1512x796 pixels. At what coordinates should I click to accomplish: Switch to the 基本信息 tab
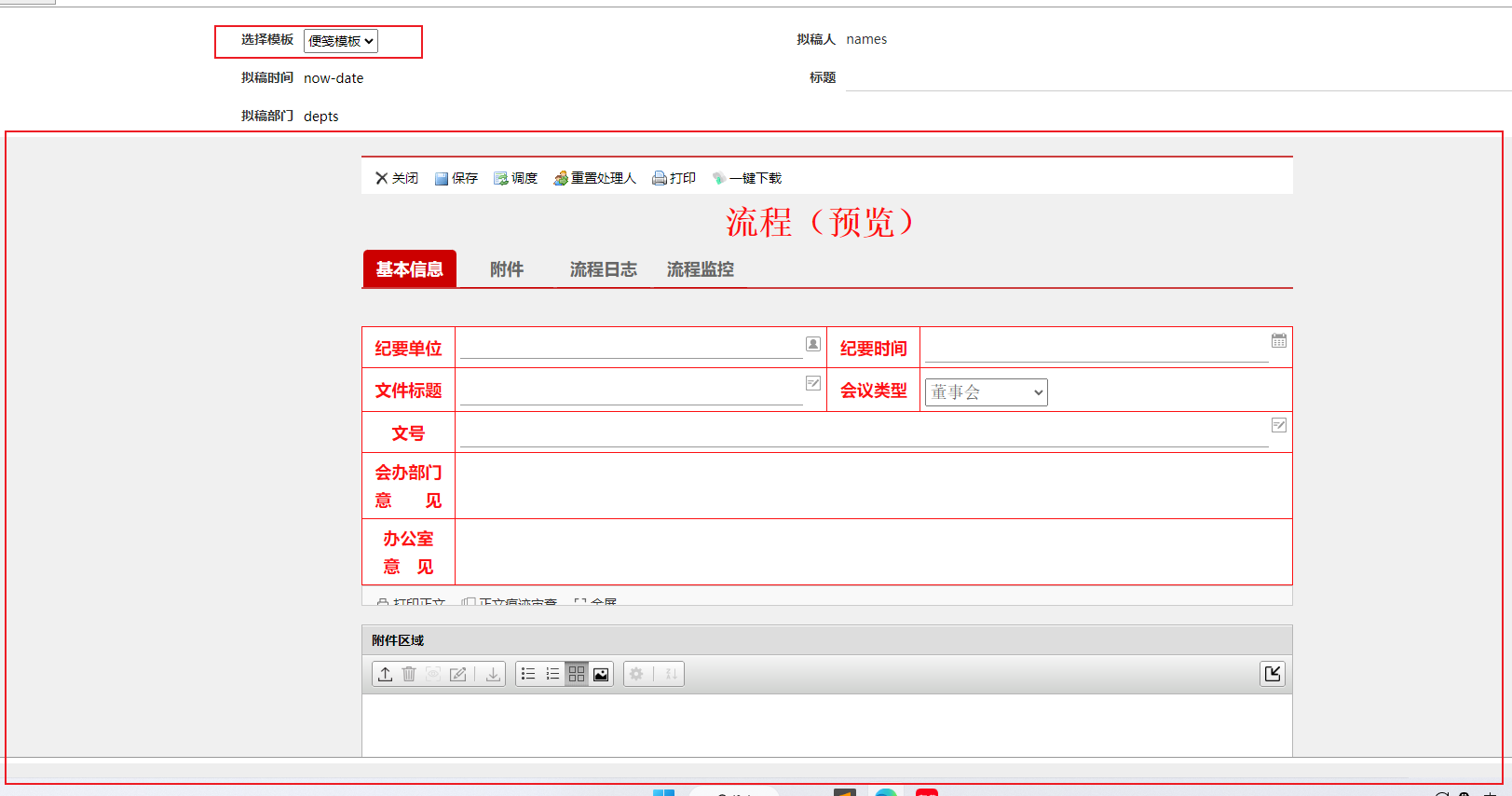click(x=410, y=268)
